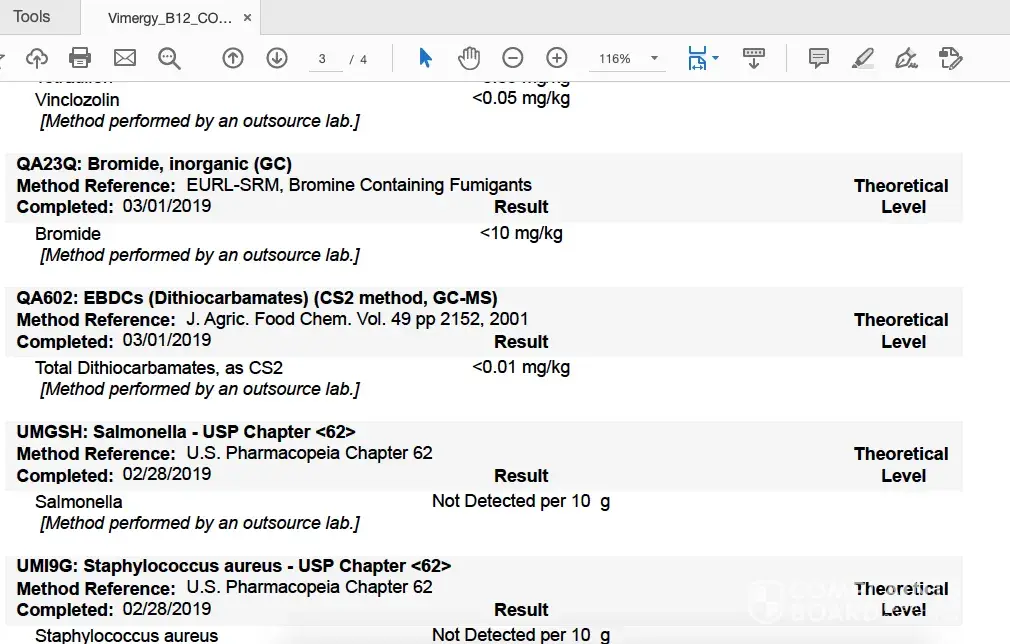Image resolution: width=1010 pixels, height=644 pixels.
Task: Click the scrolling mode keyboard icon
Action: click(x=754, y=59)
